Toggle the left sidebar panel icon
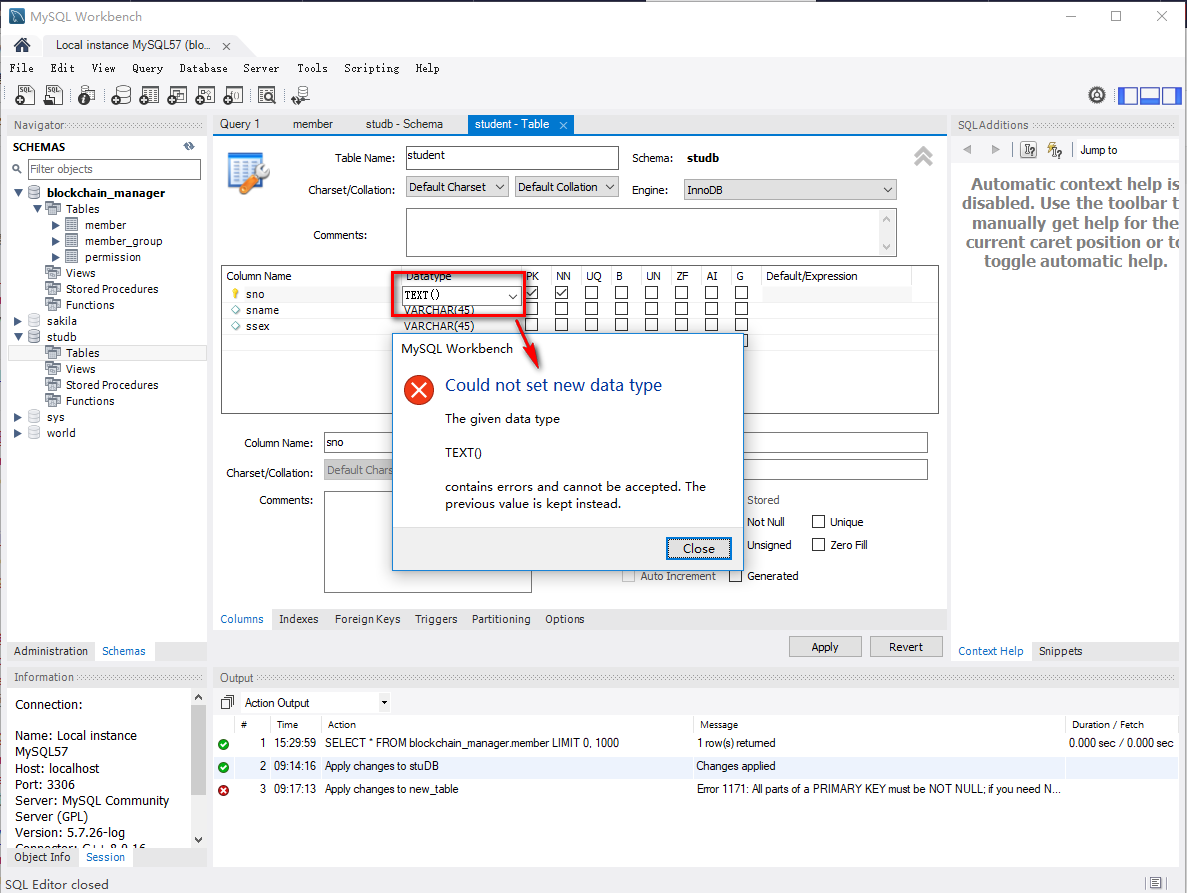1187x893 pixels. click(1129, 95)
